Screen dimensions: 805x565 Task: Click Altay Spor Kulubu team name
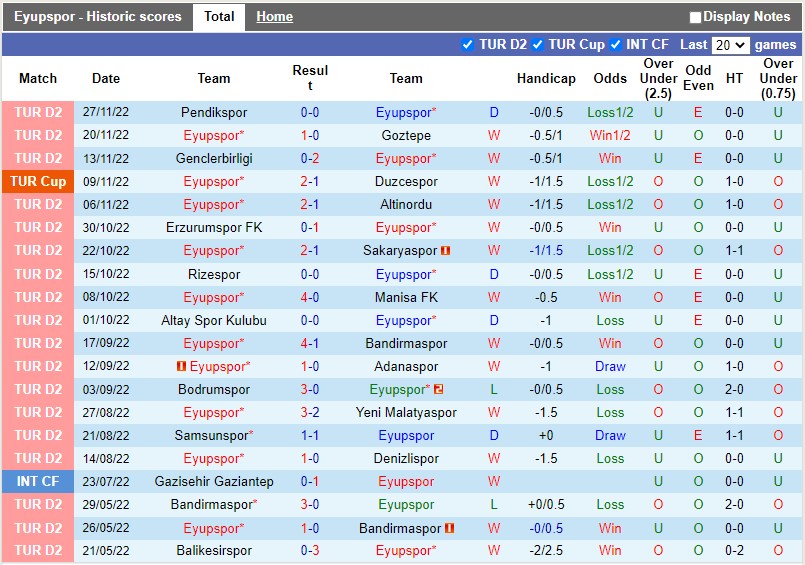214,320
